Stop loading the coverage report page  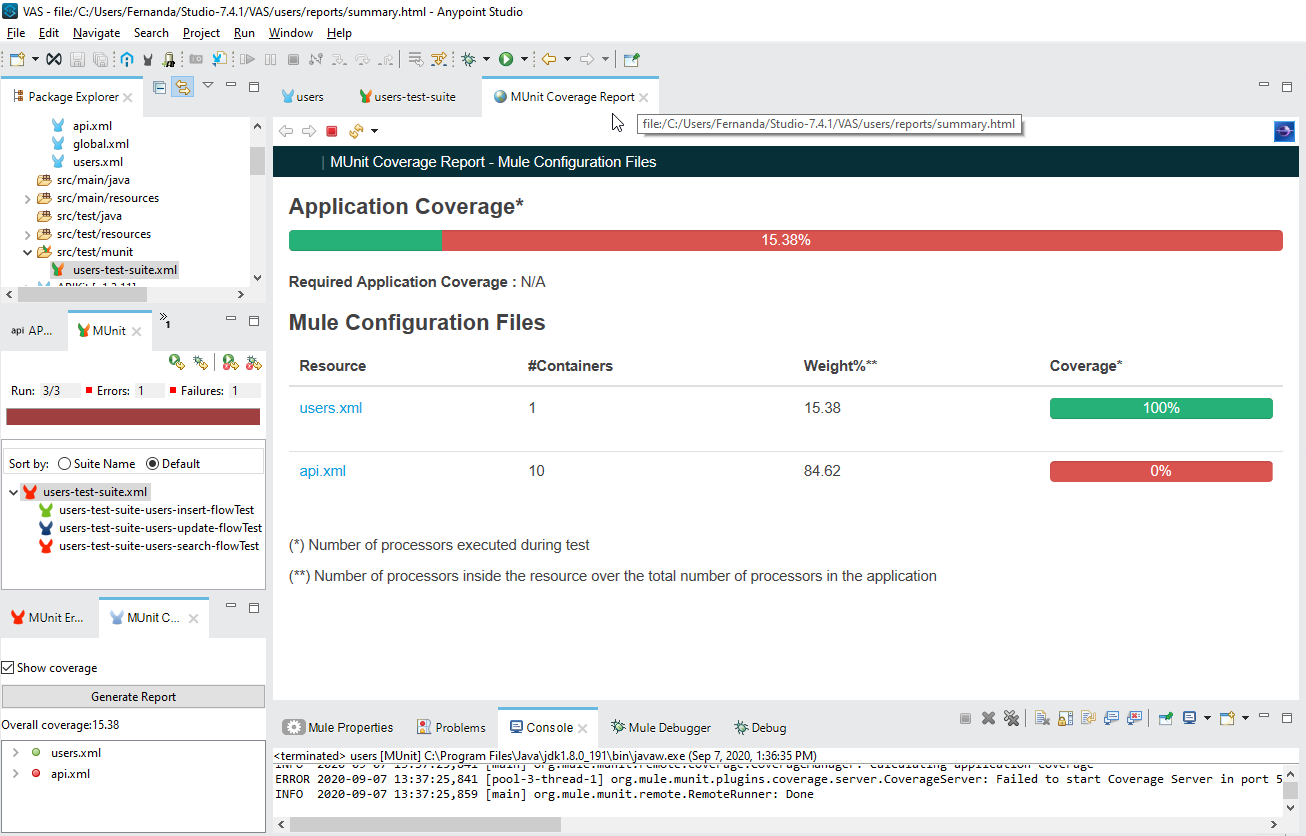[332, 130]
